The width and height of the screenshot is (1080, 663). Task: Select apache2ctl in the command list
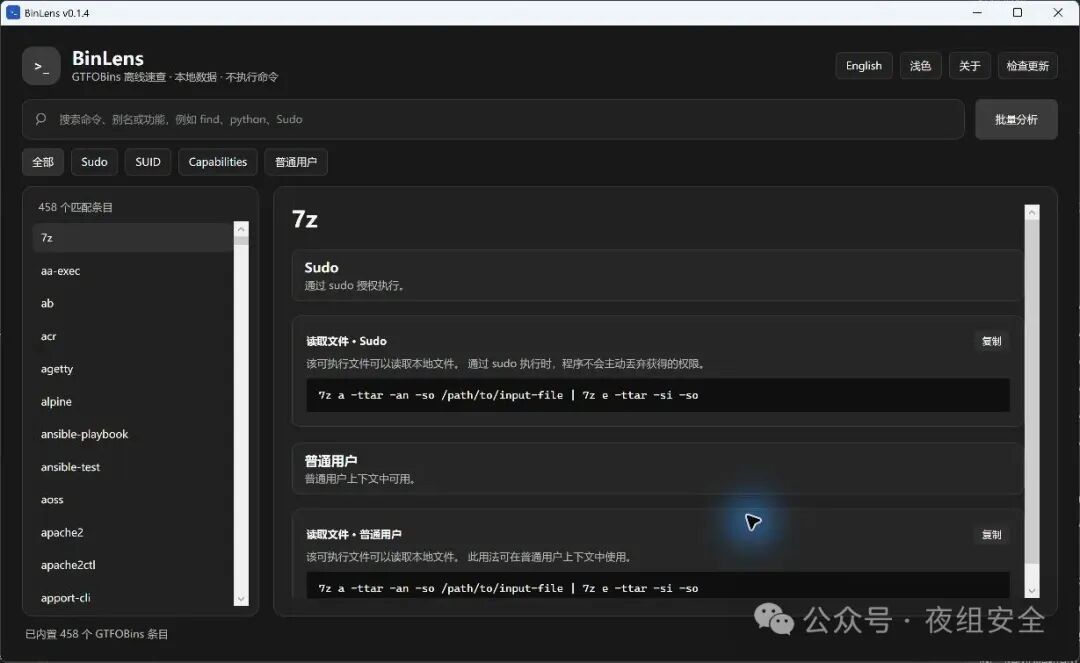(133, 565)
